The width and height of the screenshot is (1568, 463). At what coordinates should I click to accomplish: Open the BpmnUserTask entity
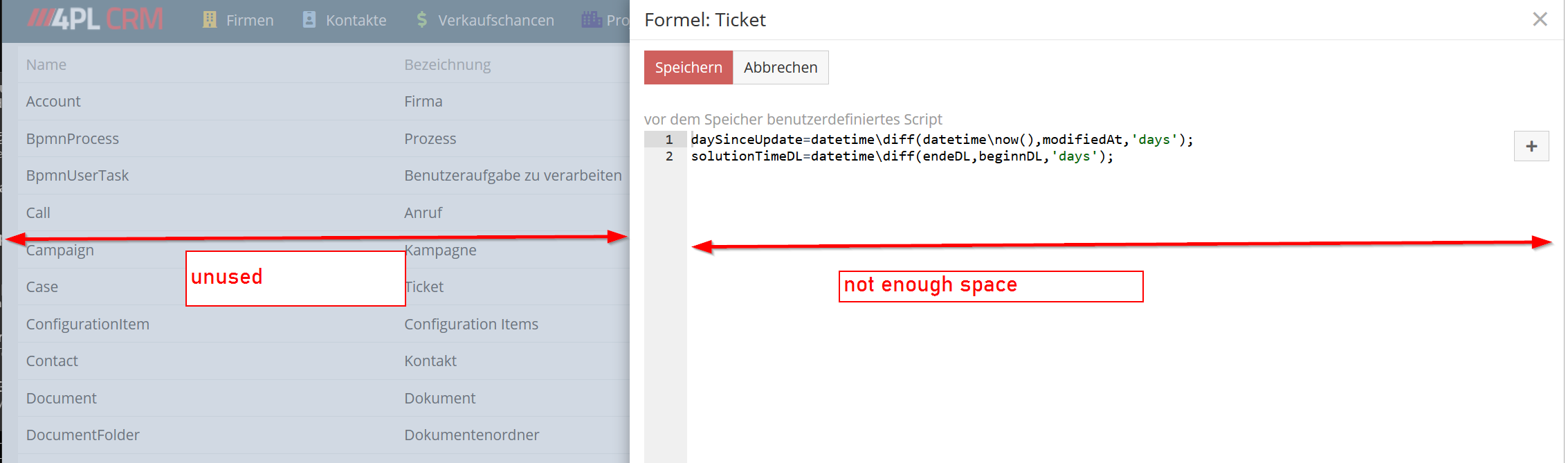[78, 176]
